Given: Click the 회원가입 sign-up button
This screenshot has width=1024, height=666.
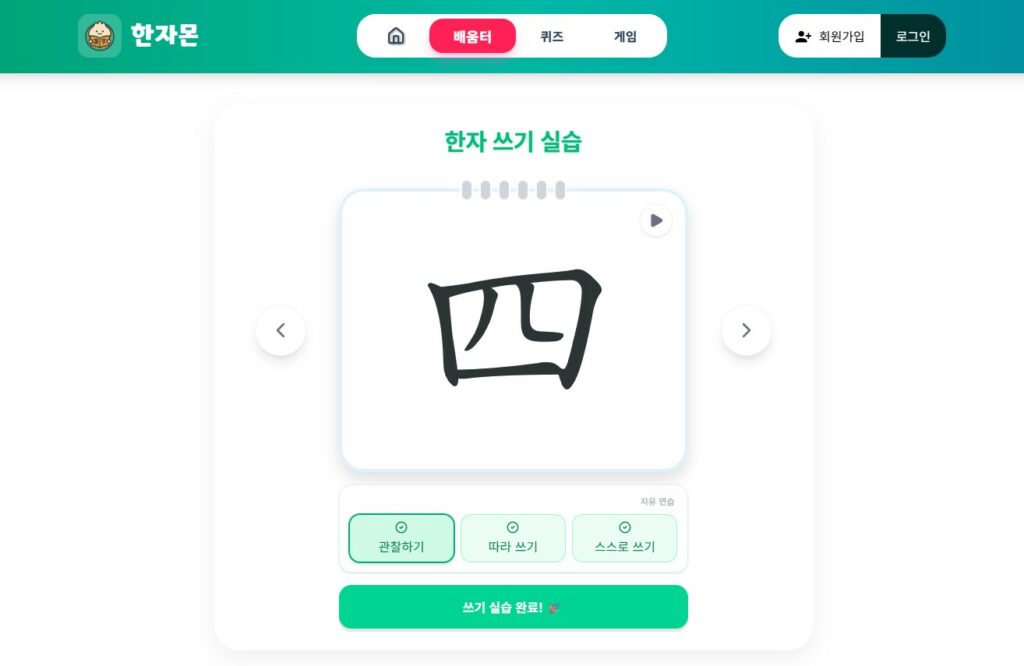Looking at the screenshot, I should [x=829, y=36].
